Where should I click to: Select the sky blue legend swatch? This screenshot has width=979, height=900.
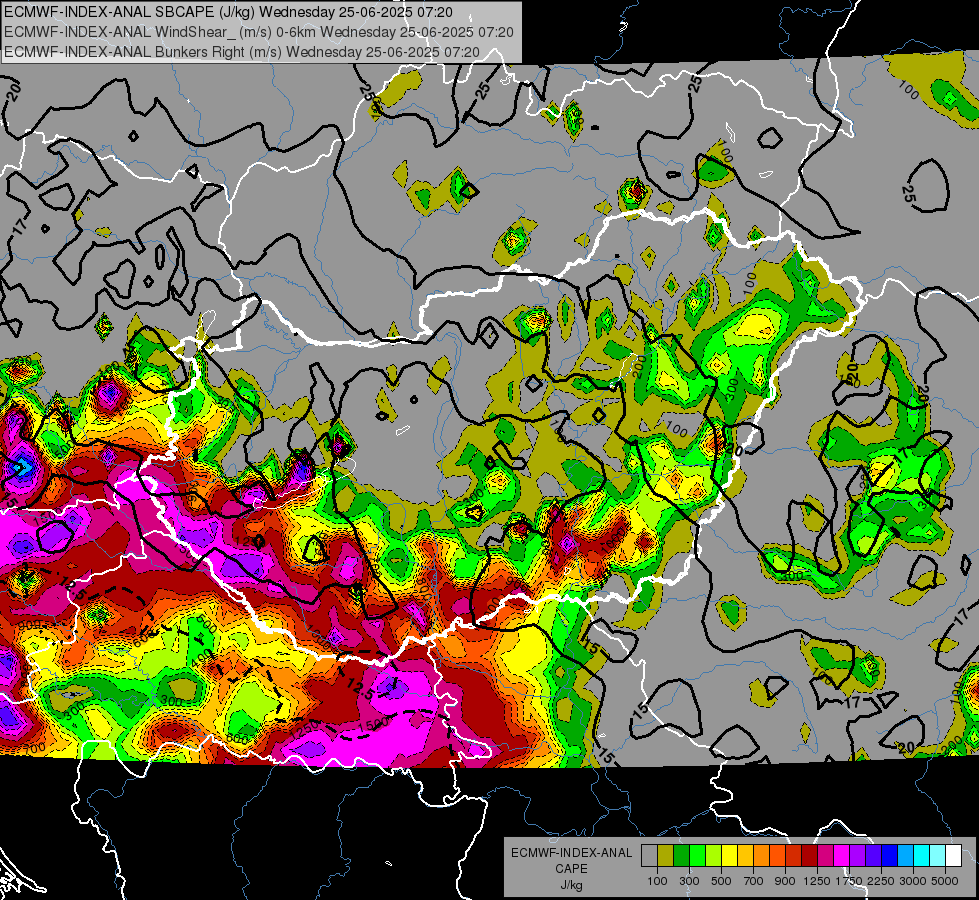coord(906,856)
